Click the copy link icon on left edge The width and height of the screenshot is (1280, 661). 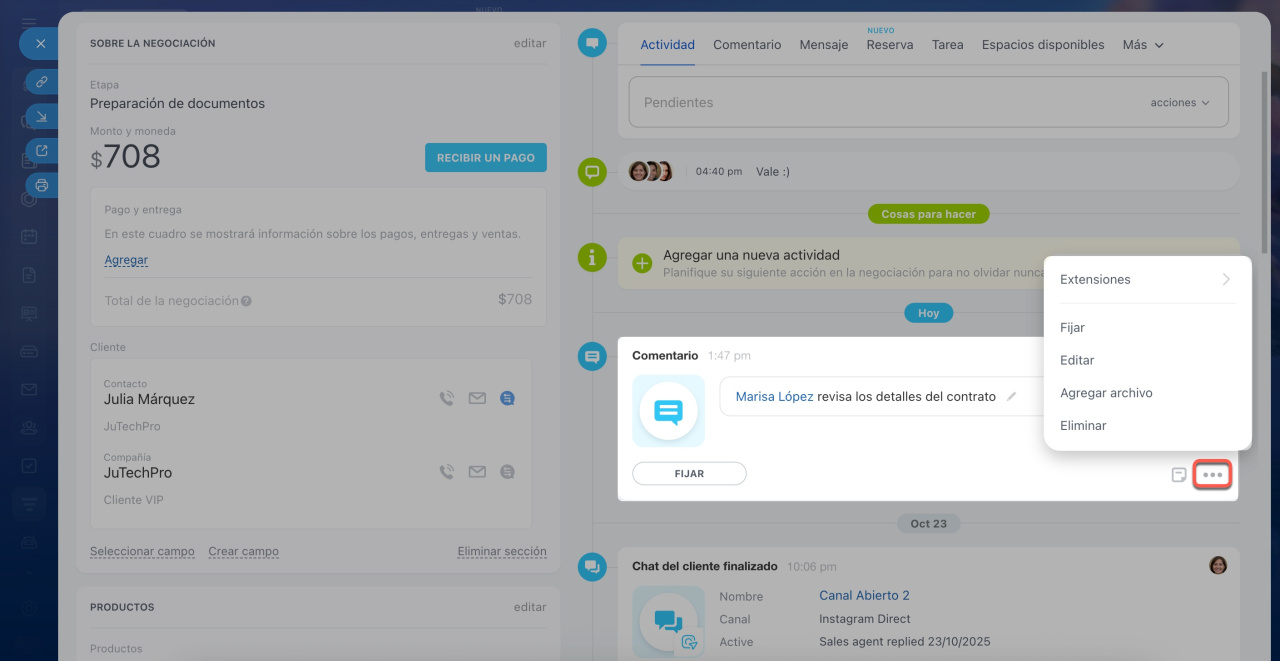(x=42, y=82)
